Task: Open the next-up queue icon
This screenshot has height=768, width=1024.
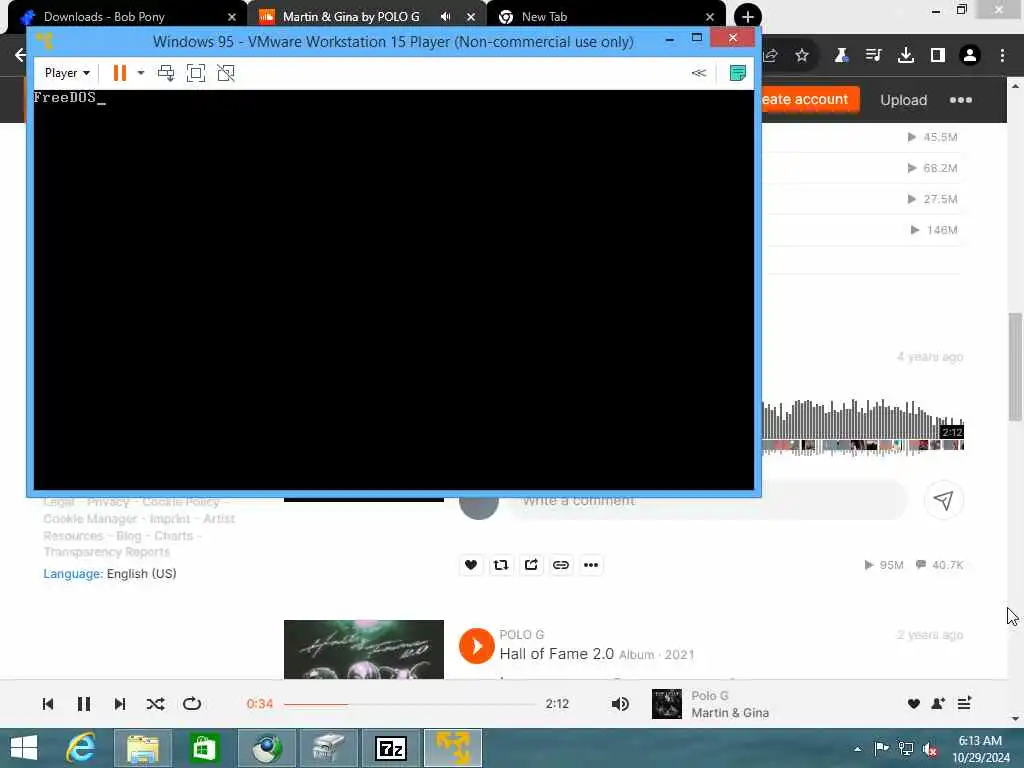Action: pos(964,703)
